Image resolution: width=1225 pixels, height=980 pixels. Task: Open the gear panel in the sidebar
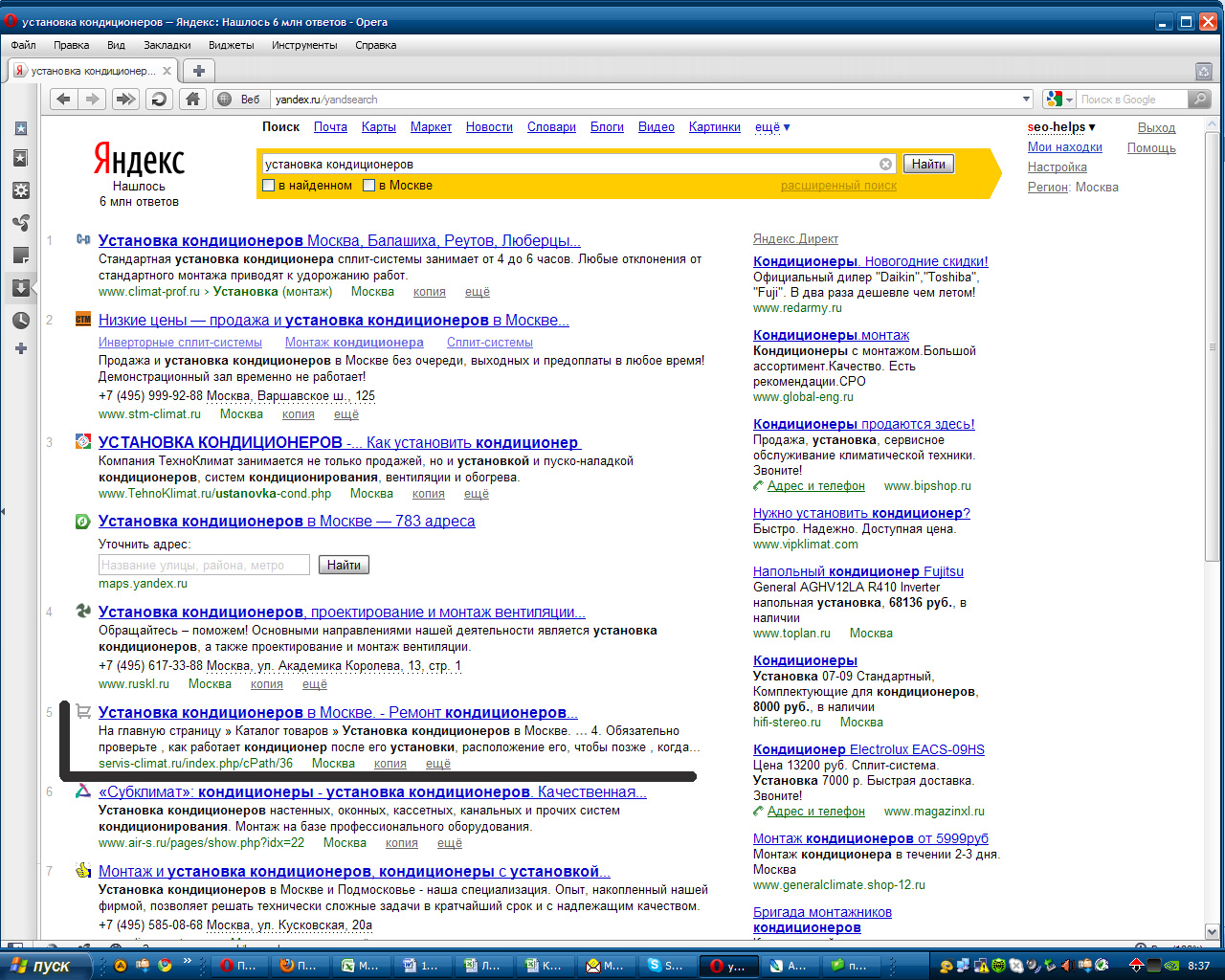pyautogui.click(x=20, y=190)
